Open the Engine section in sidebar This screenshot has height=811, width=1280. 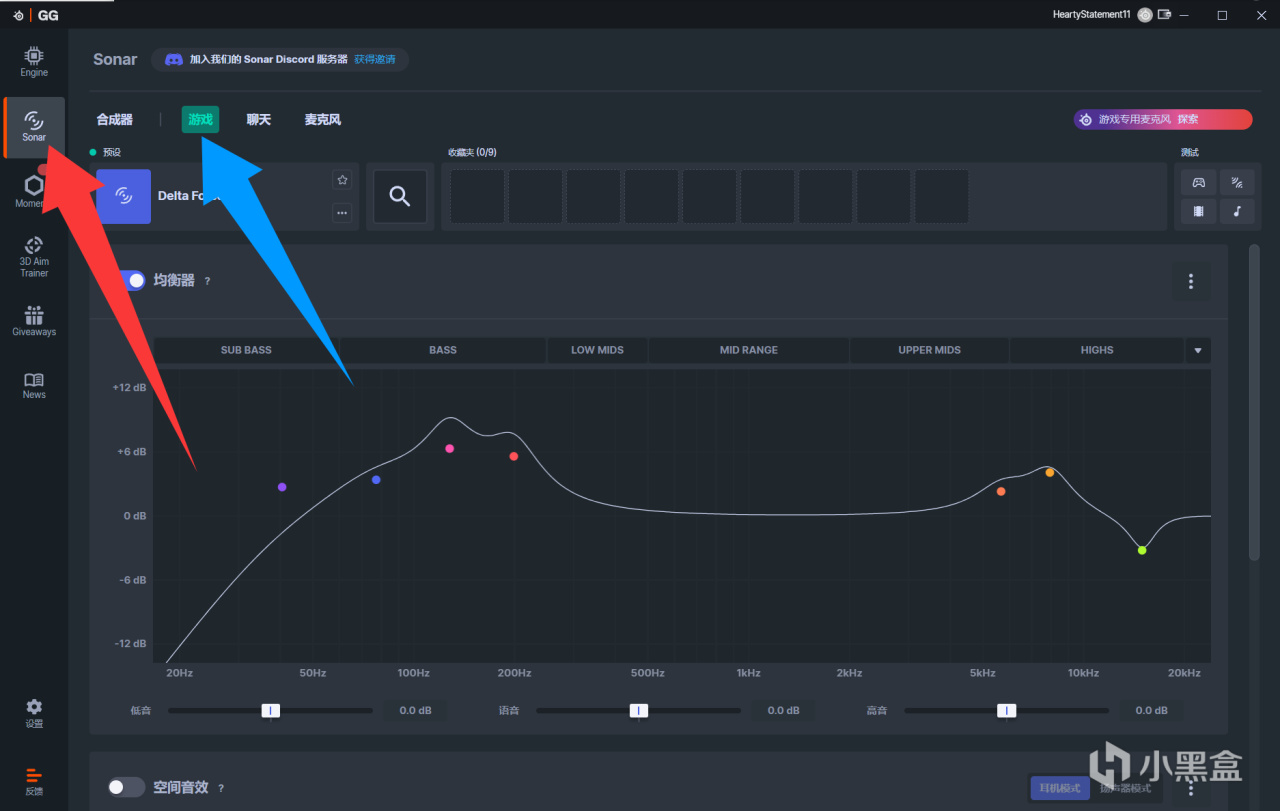coord(34,61)
